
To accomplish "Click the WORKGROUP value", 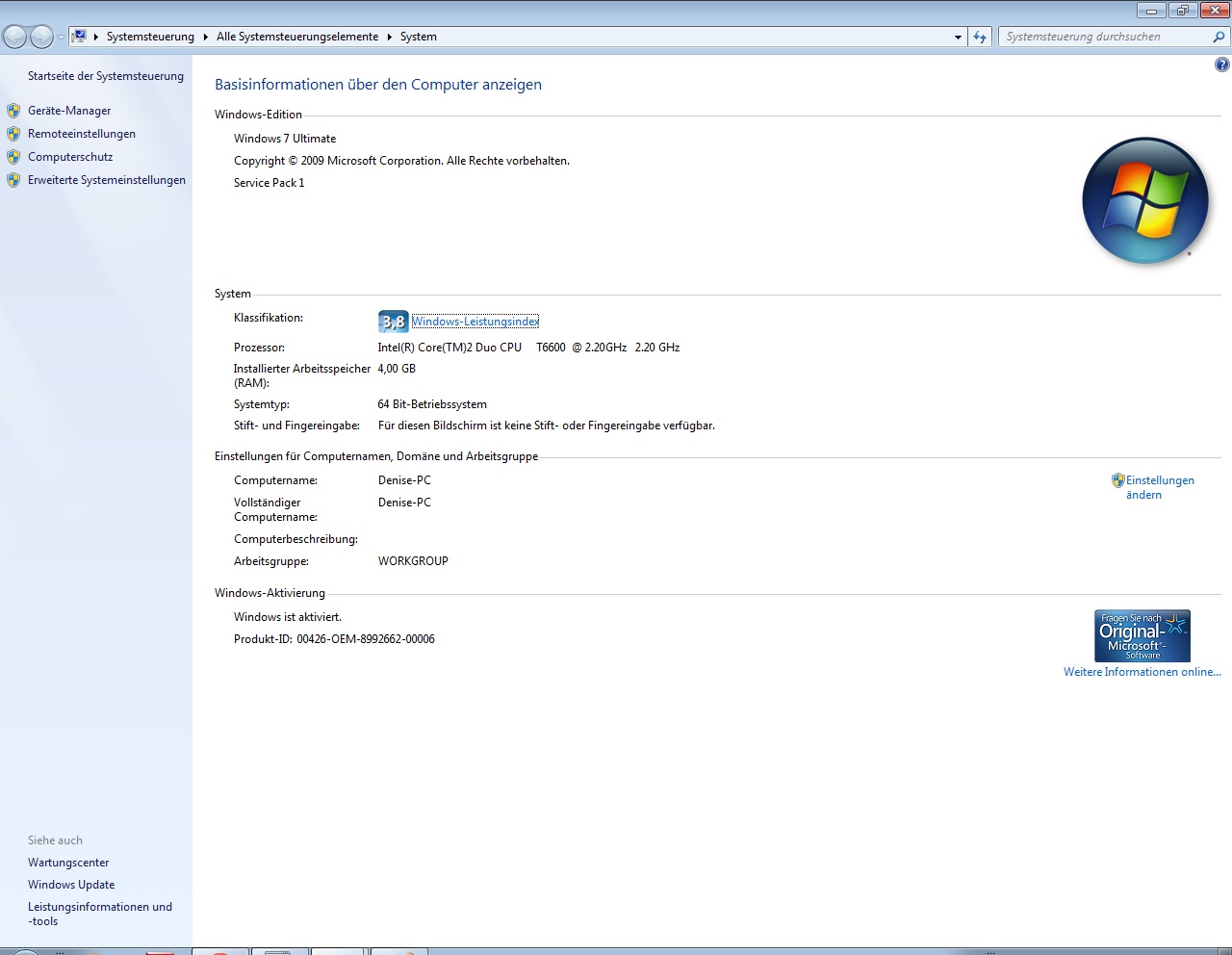I will (x=413, y=561).
